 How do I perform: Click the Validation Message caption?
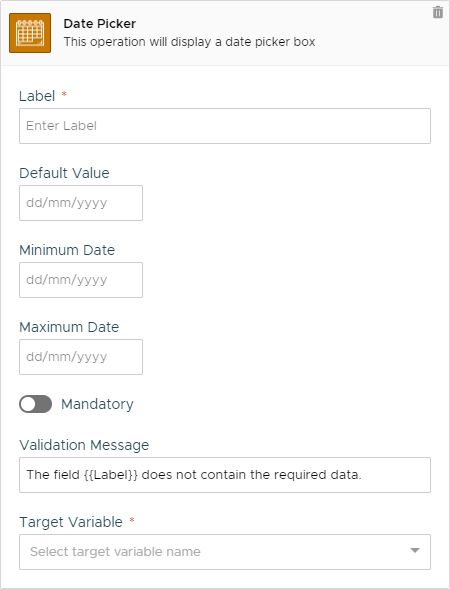tap(84, 445)
